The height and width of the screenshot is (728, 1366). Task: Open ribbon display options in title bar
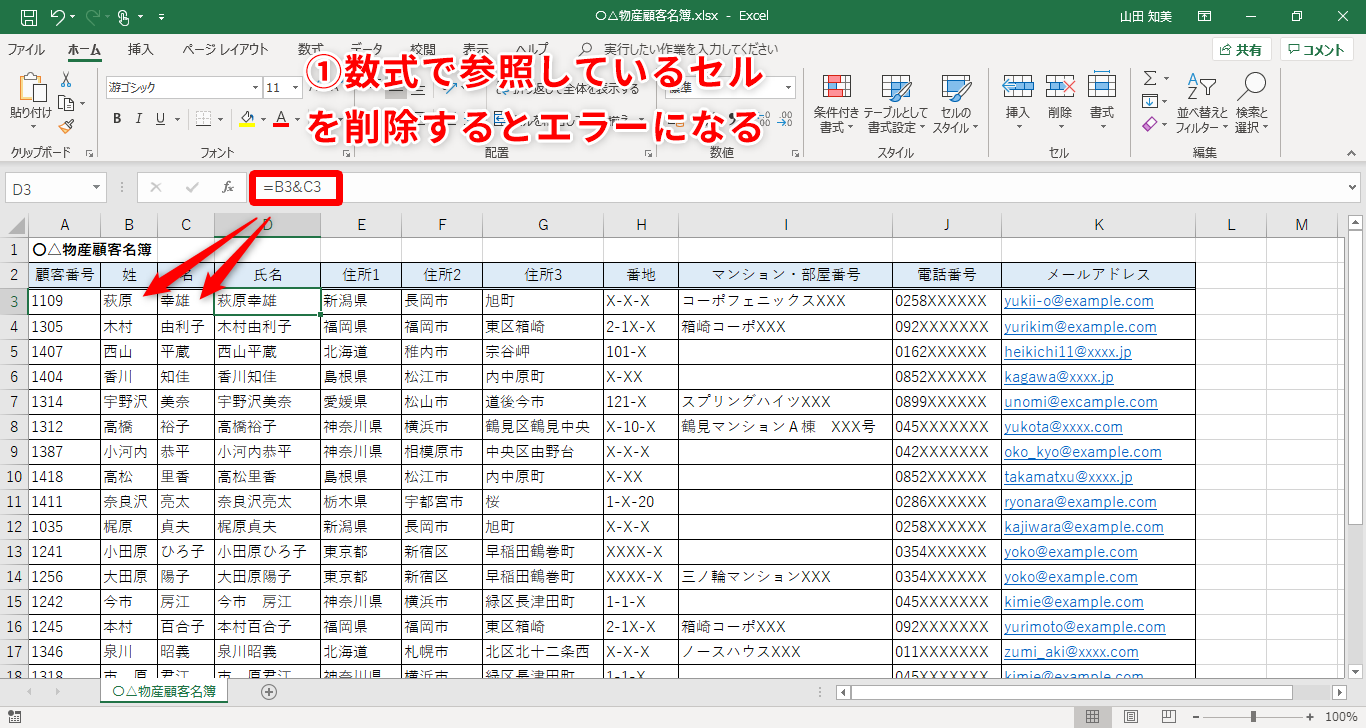(1205, 17)
